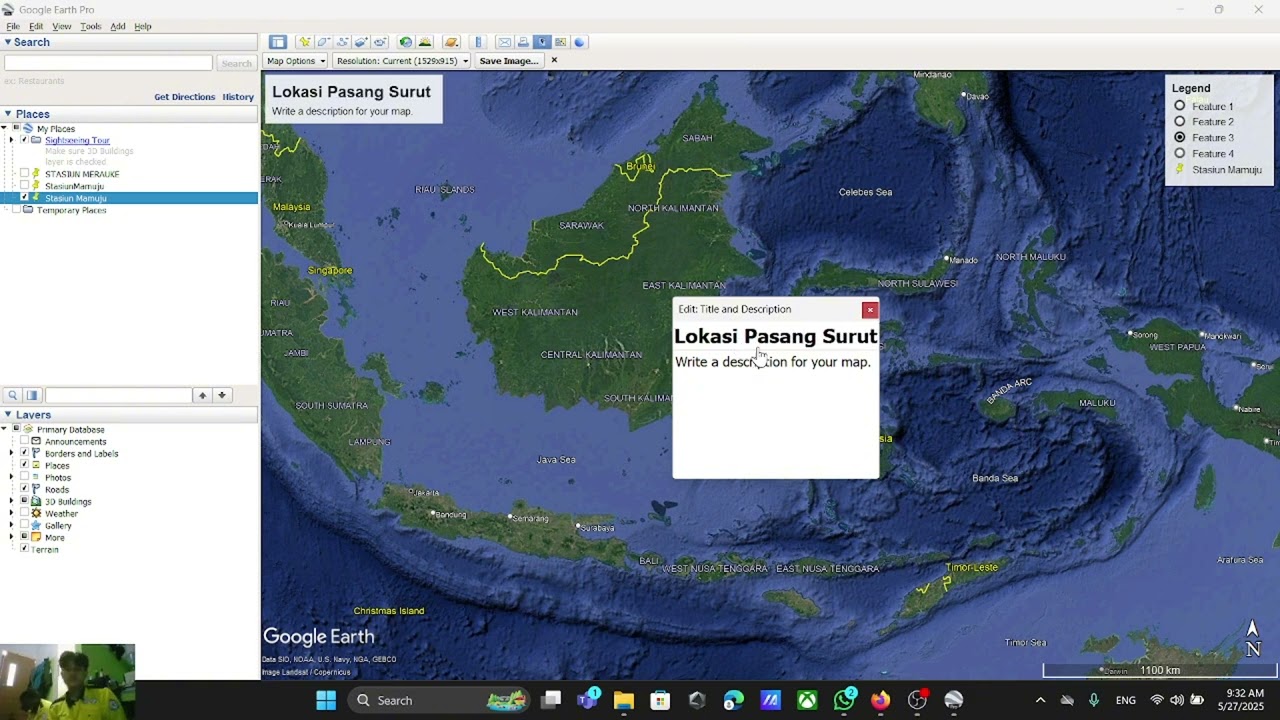This screenshot has width=1280, height=720.
Task: Expand the Borders and Labels layer
Action: coord(12,453)
